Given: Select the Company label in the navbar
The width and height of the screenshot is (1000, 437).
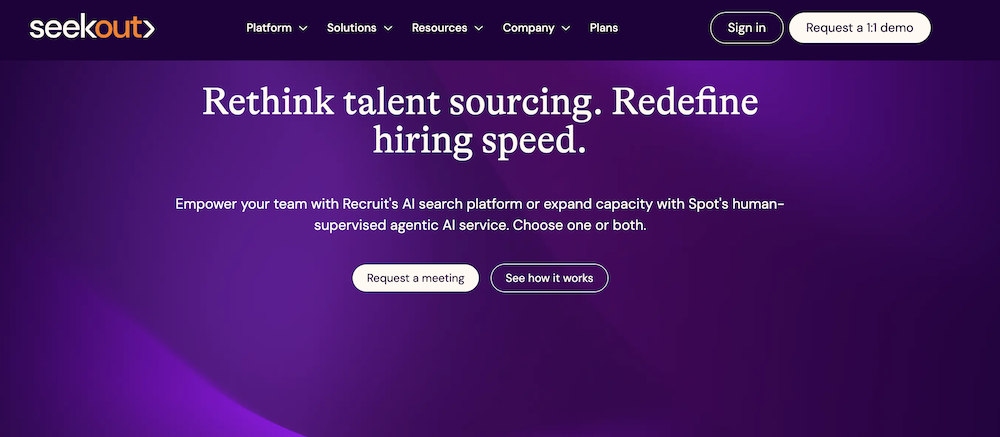Looking at the screenshot, I should [528, 28].
